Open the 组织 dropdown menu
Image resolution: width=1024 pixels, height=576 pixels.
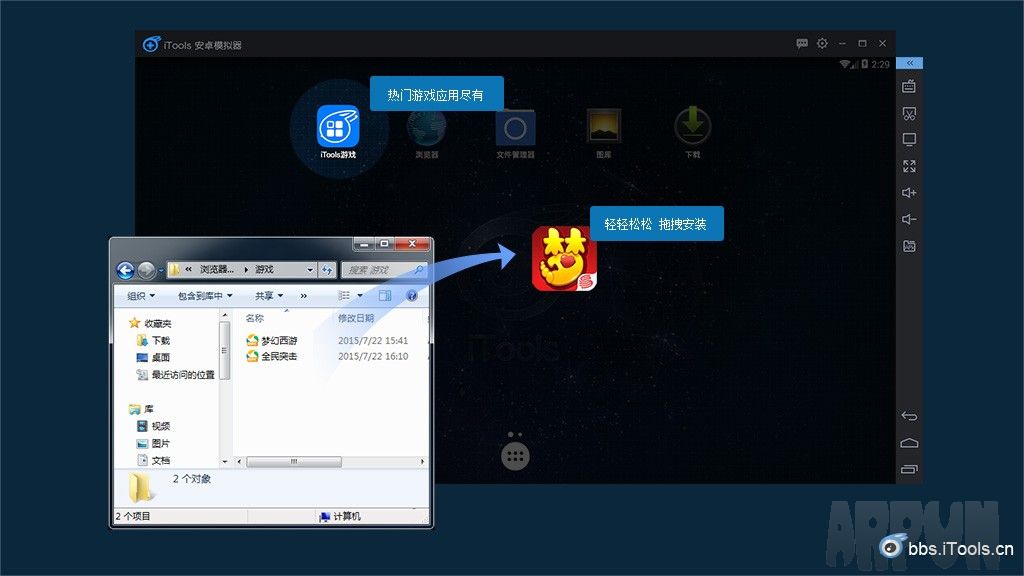pos(141,296)
